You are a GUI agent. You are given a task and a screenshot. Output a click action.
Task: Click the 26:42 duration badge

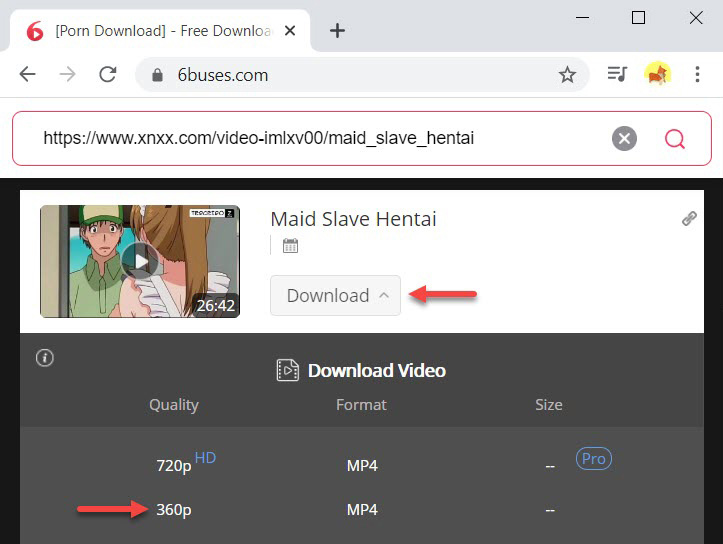pyautogui.click(x=215, y=305)
